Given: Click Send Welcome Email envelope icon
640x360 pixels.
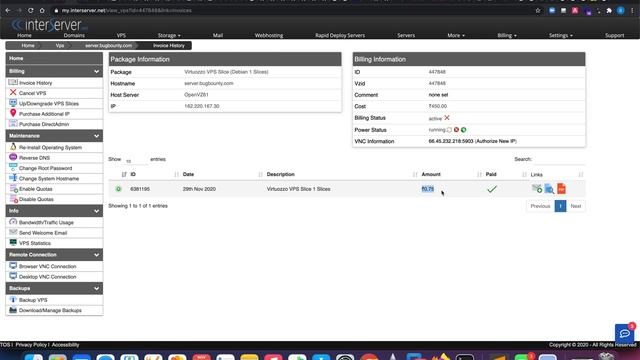Looking at the screenshot, I should 13,232.
